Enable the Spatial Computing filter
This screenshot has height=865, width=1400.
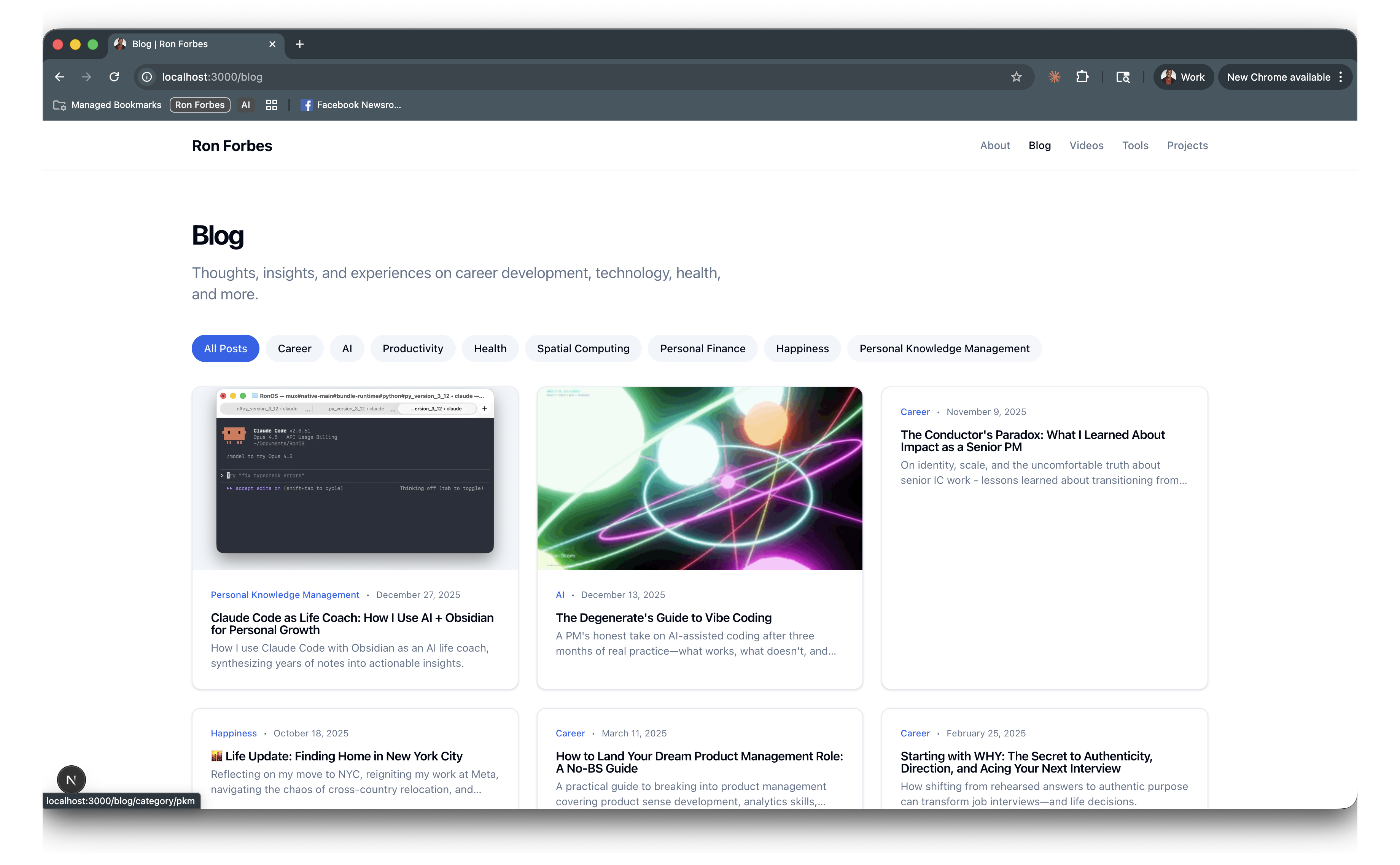point(582,348)
